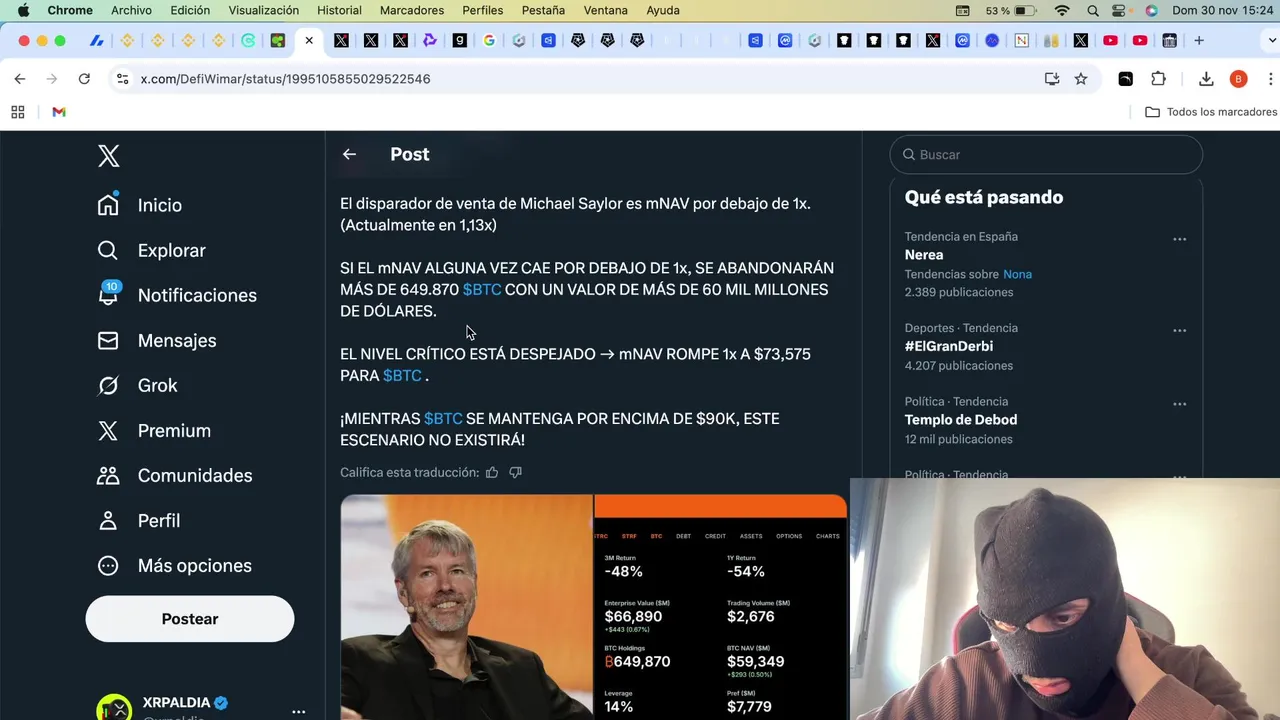1280x720 pixels.
Task: Click $BTC cashtag after PARA
Action: point(402,375)
